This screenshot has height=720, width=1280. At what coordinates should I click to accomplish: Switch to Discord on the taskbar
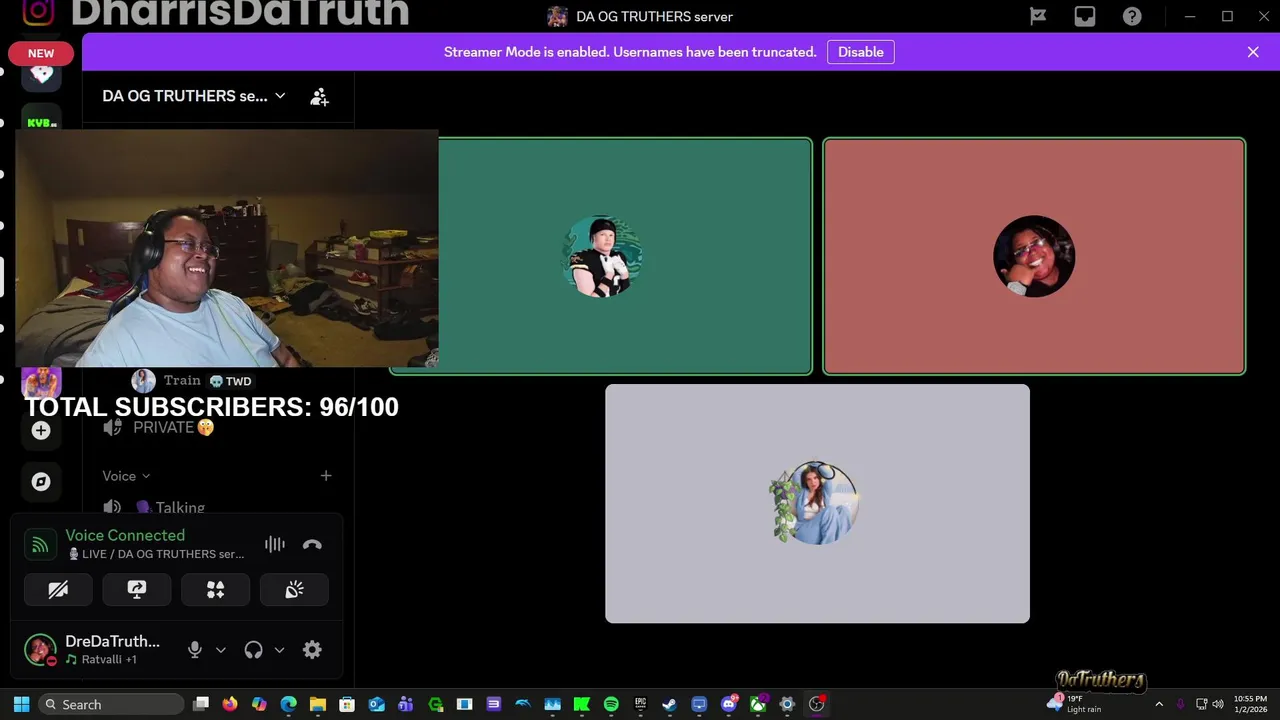[729, 704]
